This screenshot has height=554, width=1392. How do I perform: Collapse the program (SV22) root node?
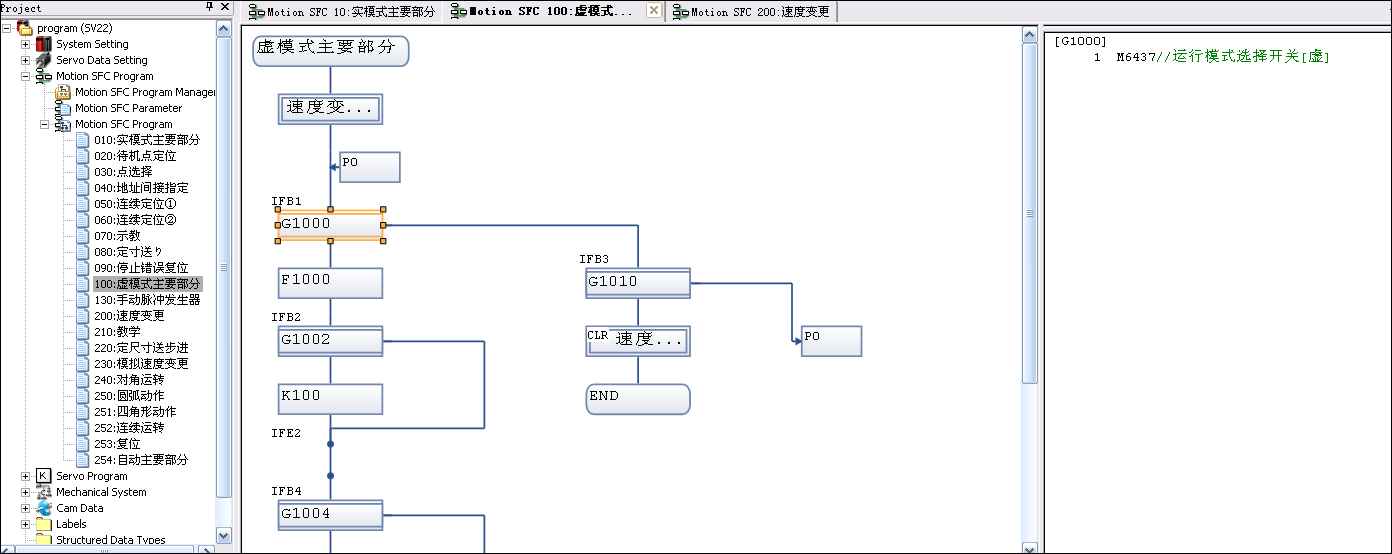tap(7, 28)
